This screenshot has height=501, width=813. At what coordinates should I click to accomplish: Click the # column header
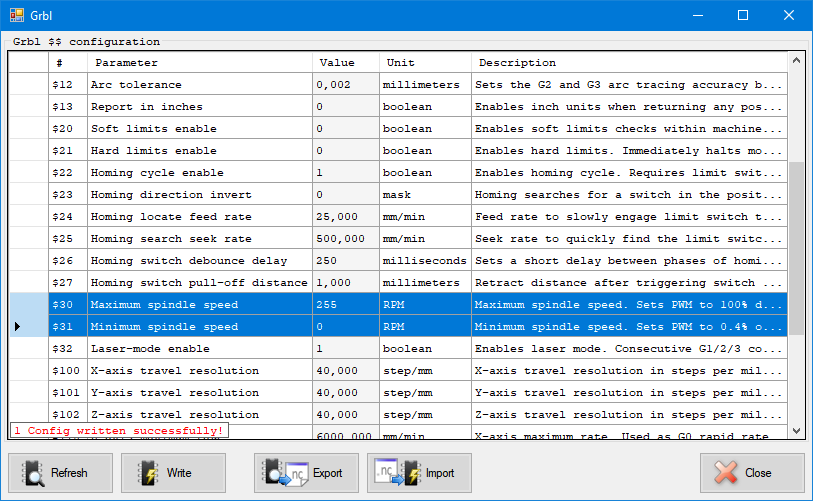pyautogui.click(x=68, y=63)
